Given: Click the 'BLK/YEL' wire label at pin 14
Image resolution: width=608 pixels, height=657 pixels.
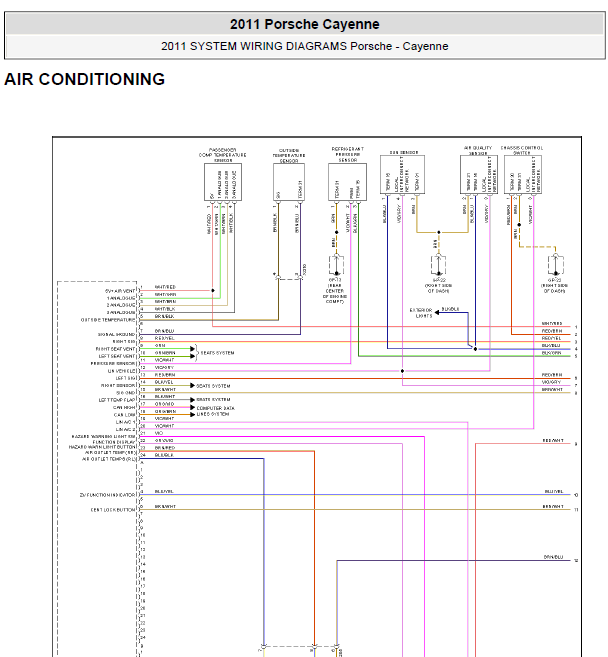Looking at the screenshot, I should pyautogui.click(x=164, y=382).
